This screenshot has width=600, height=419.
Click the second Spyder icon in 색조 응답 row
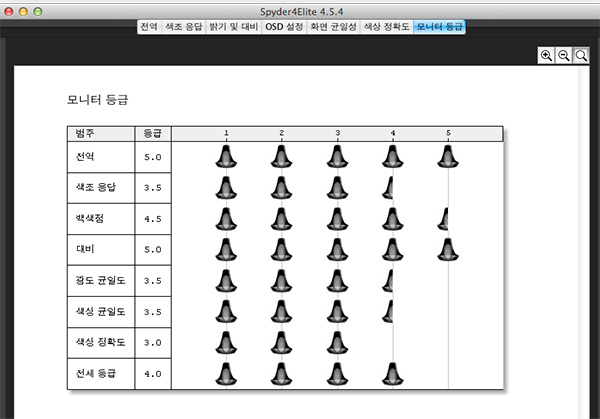(x=282, y=187)
